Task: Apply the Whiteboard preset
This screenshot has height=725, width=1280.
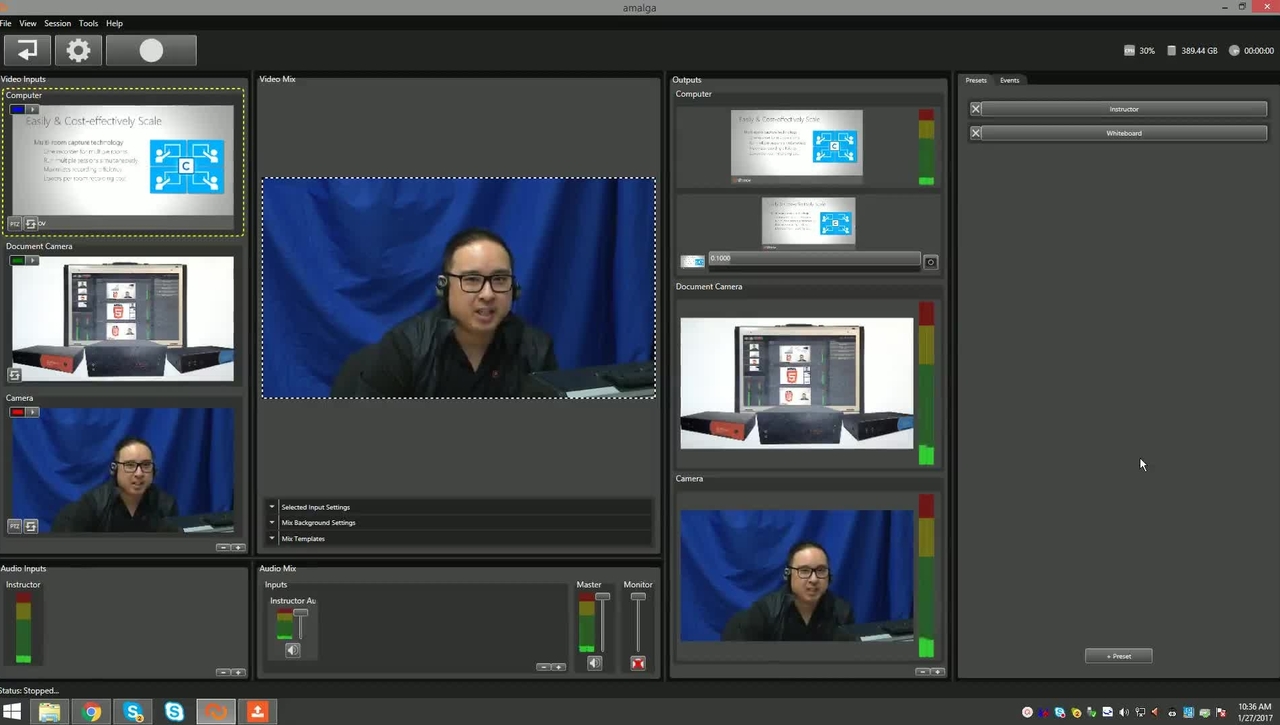Action: point(1124,133)
